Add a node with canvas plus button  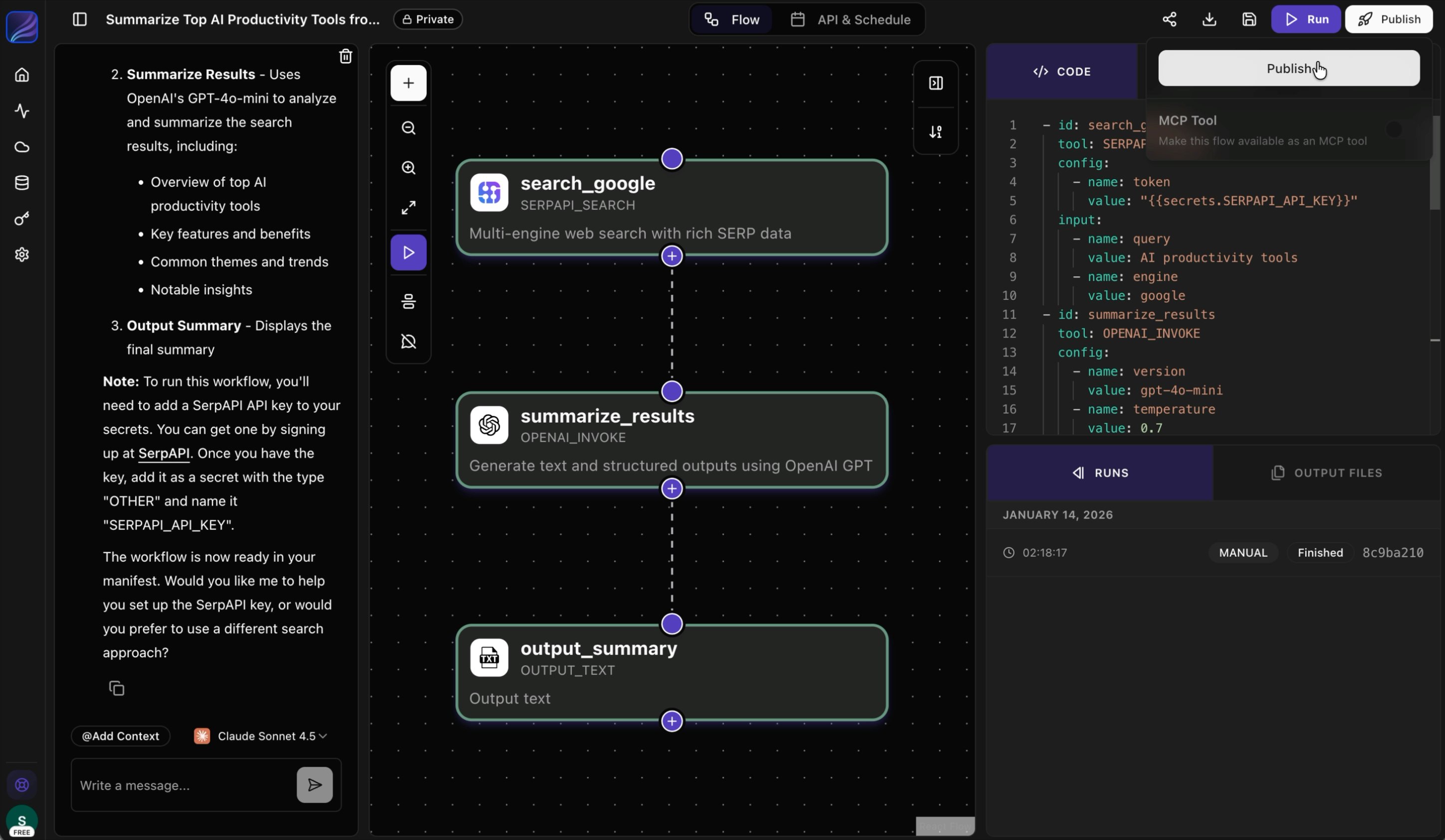coord(408,83)
